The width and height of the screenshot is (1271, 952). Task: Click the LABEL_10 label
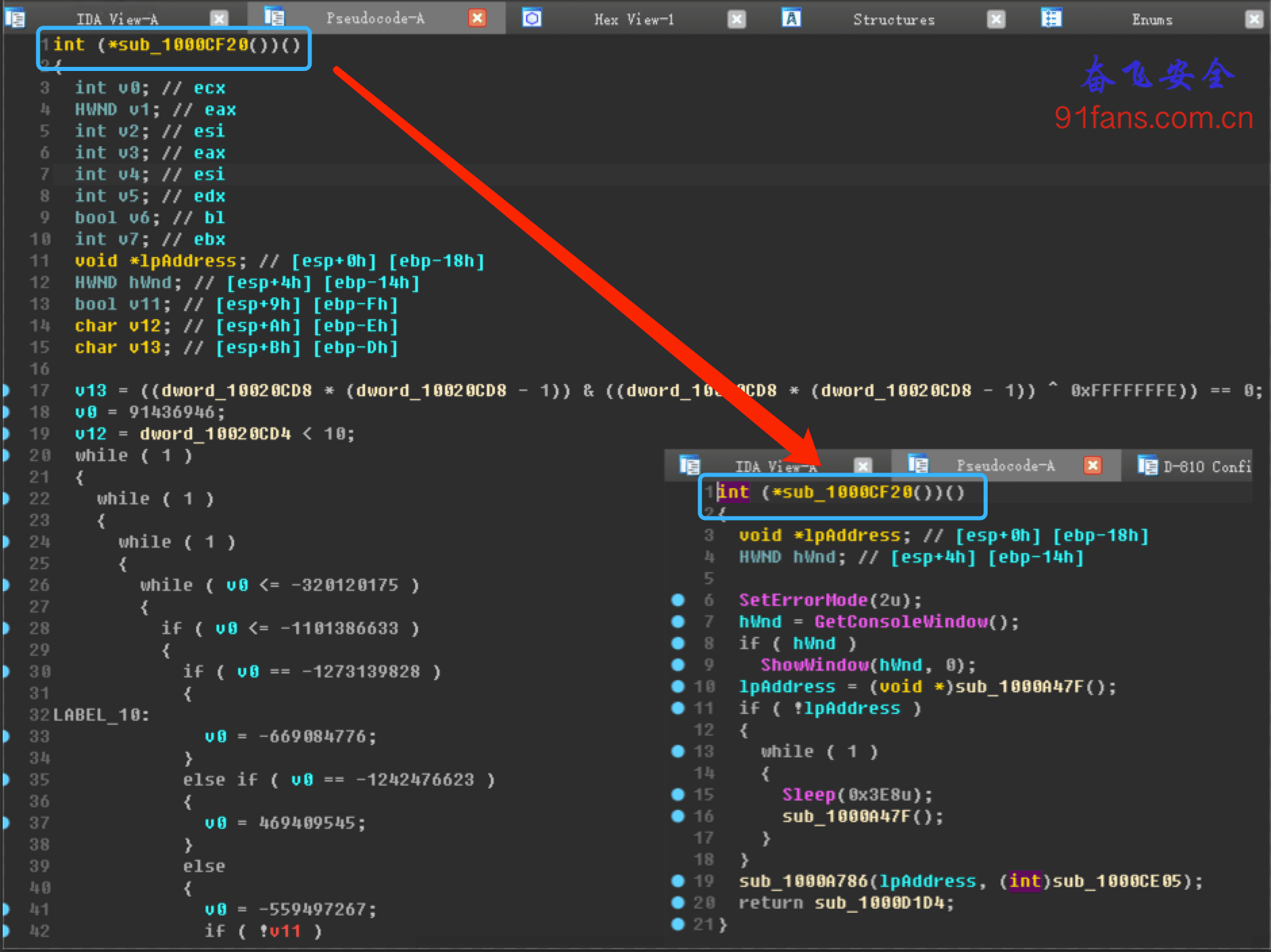(101, 715)
